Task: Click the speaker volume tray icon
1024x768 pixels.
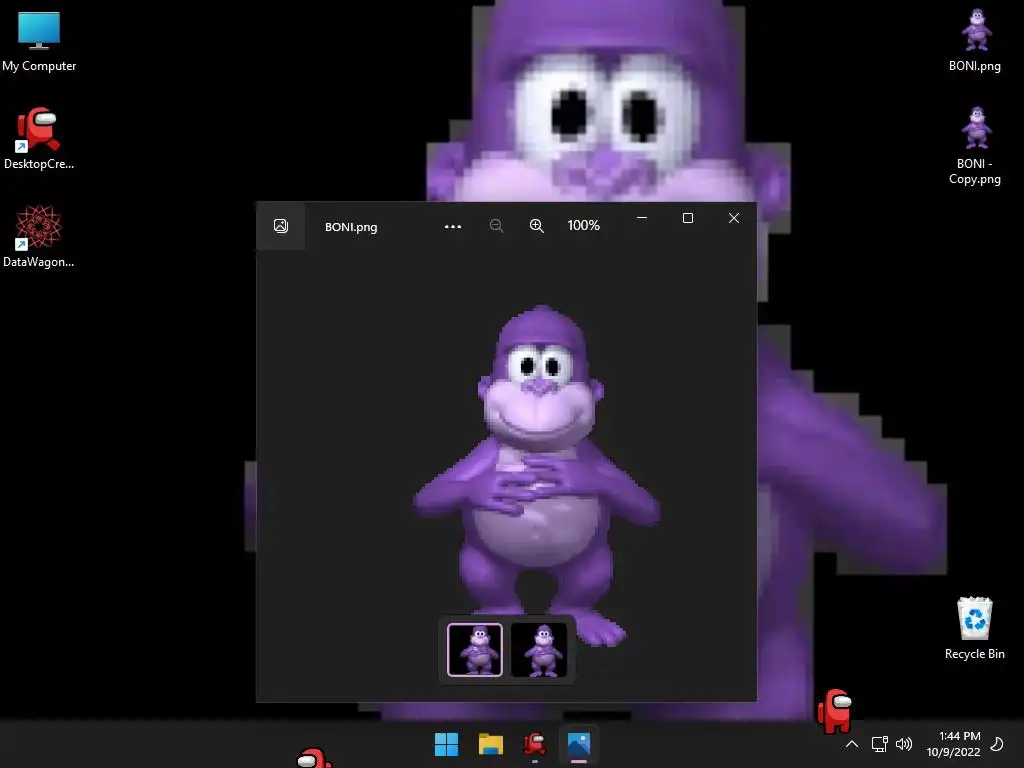Action: [904, 744]
